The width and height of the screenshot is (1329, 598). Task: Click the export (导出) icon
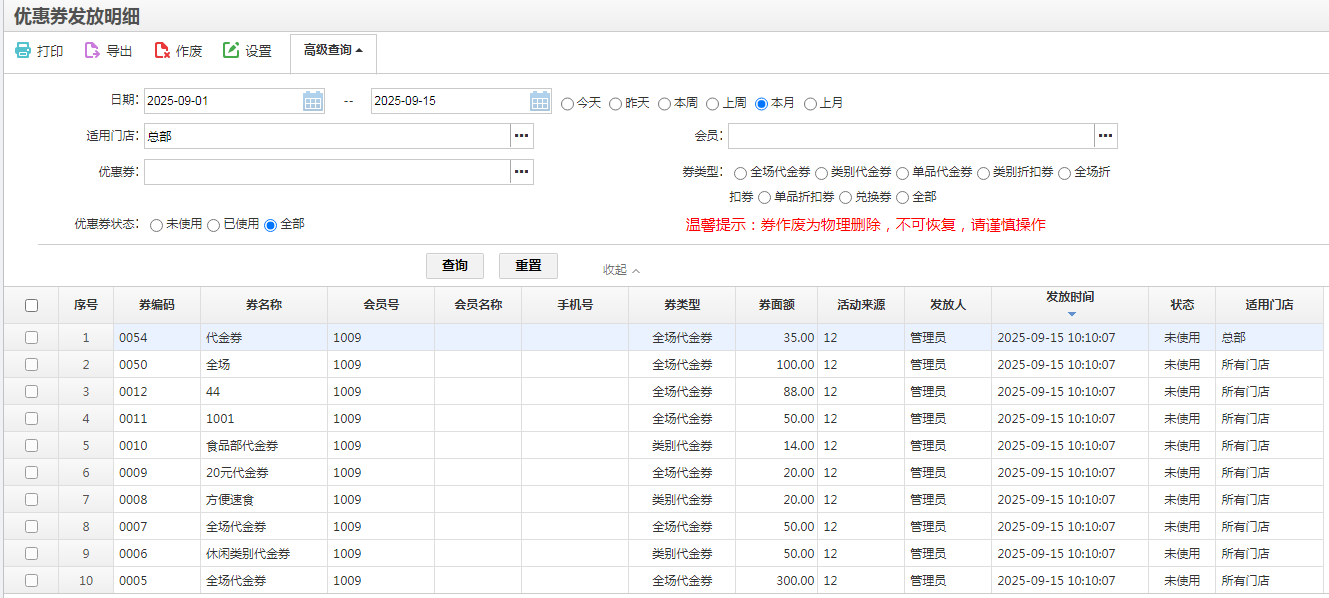(x=92, y=50)
